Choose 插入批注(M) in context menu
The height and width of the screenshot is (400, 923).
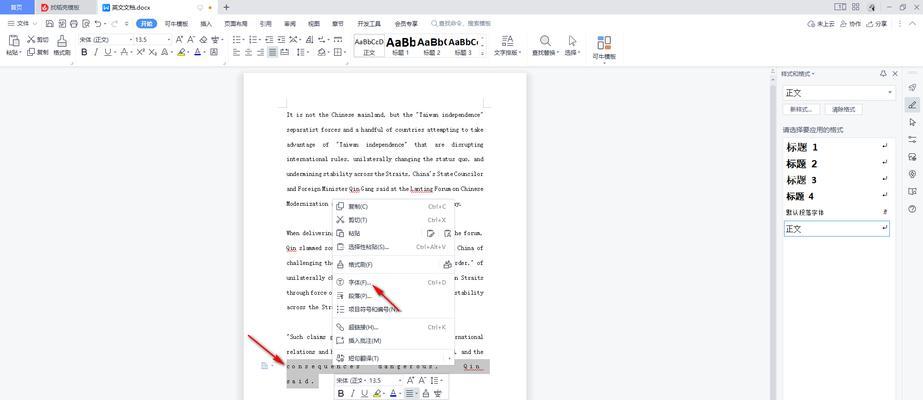coord(393,341)
